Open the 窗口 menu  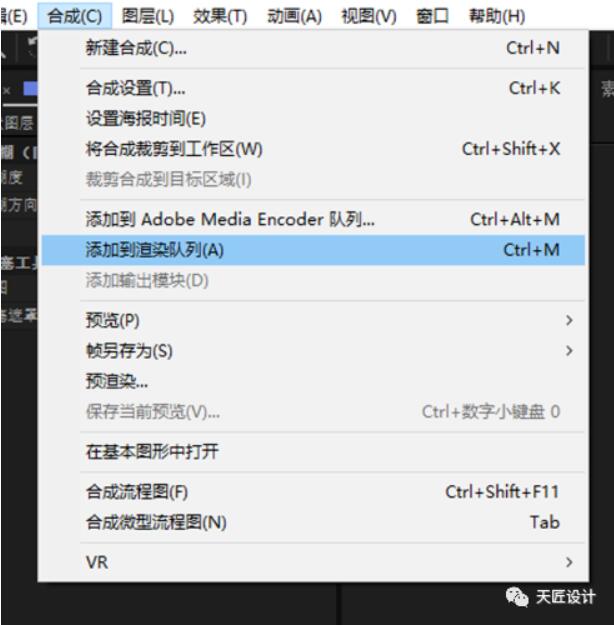[x=432, y=16]
